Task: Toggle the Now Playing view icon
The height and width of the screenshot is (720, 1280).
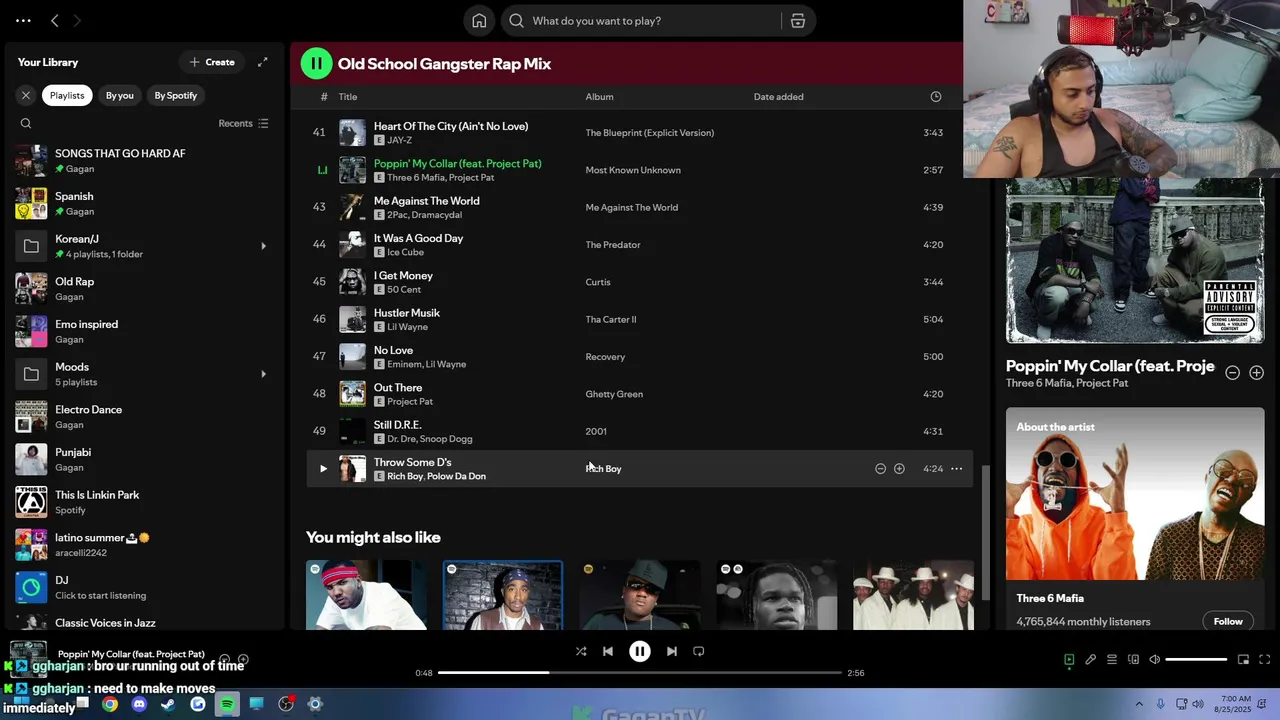Action: tap(1069, 659)
